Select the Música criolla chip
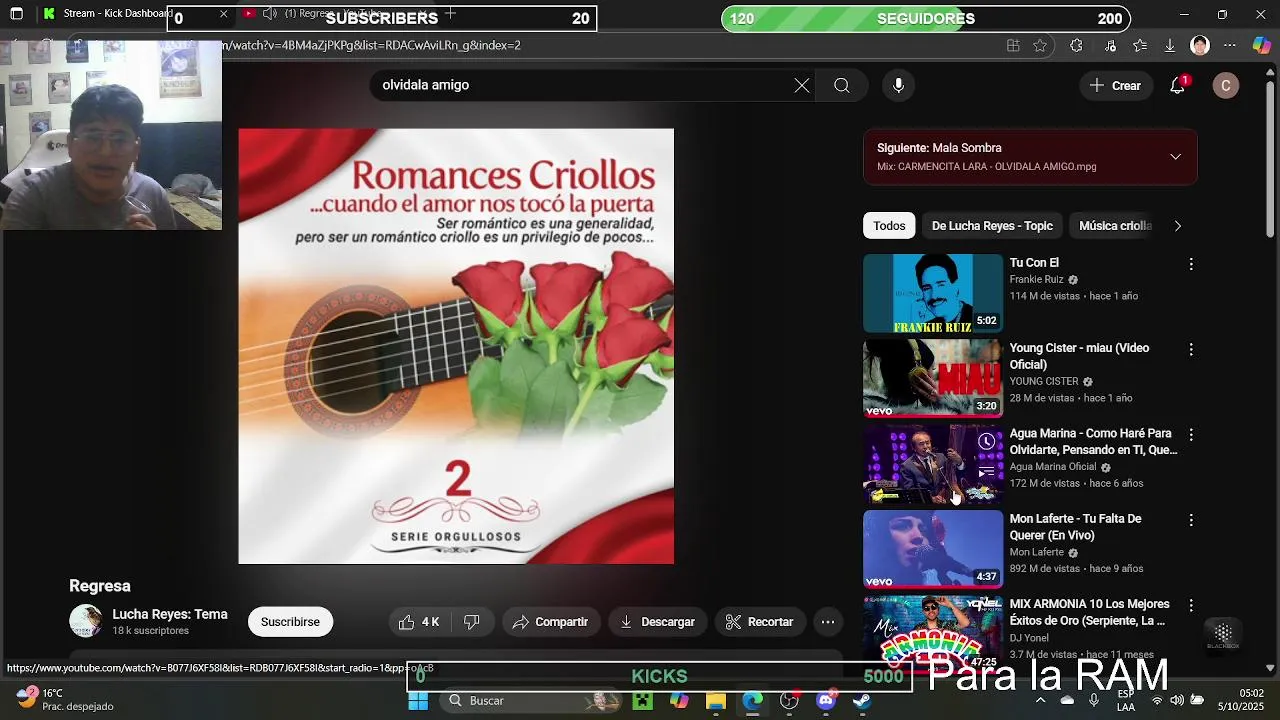The height and width of the screenshot is (720, 1280). pyautogui.click(x=1115, y=226)
